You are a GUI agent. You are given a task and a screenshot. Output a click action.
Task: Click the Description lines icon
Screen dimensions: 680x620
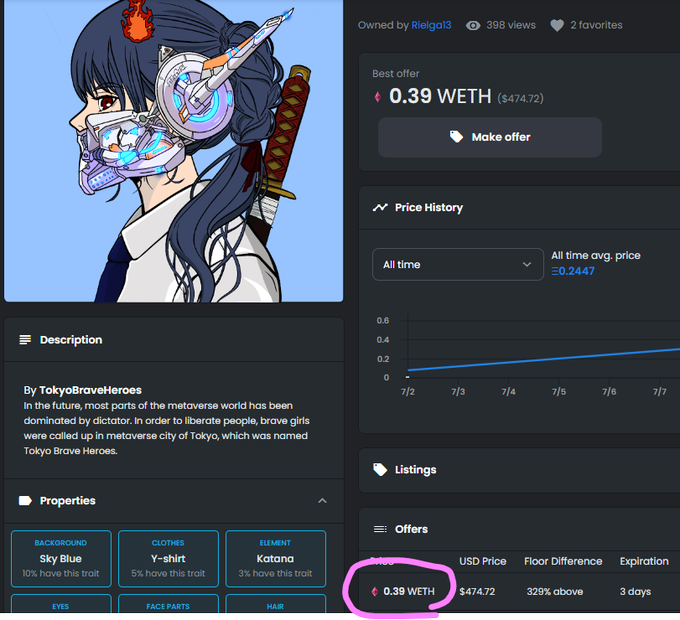25,339
